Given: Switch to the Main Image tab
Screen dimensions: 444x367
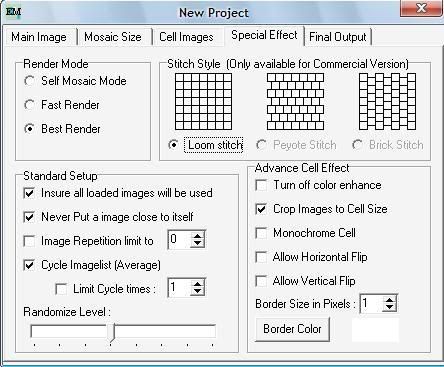Looking at the screenshot, I should (39, 37).
